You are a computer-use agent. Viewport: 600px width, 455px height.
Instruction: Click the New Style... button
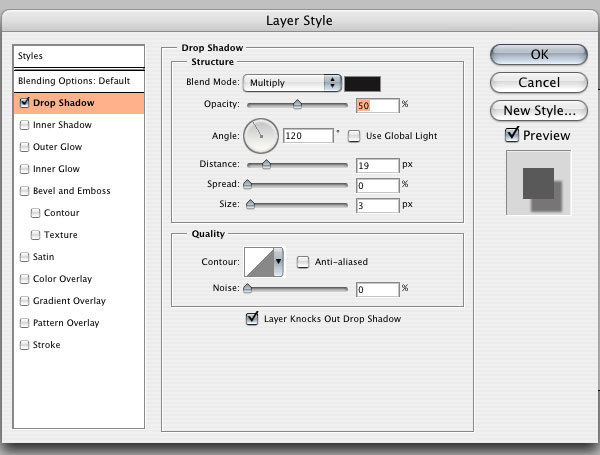(538, 110)
